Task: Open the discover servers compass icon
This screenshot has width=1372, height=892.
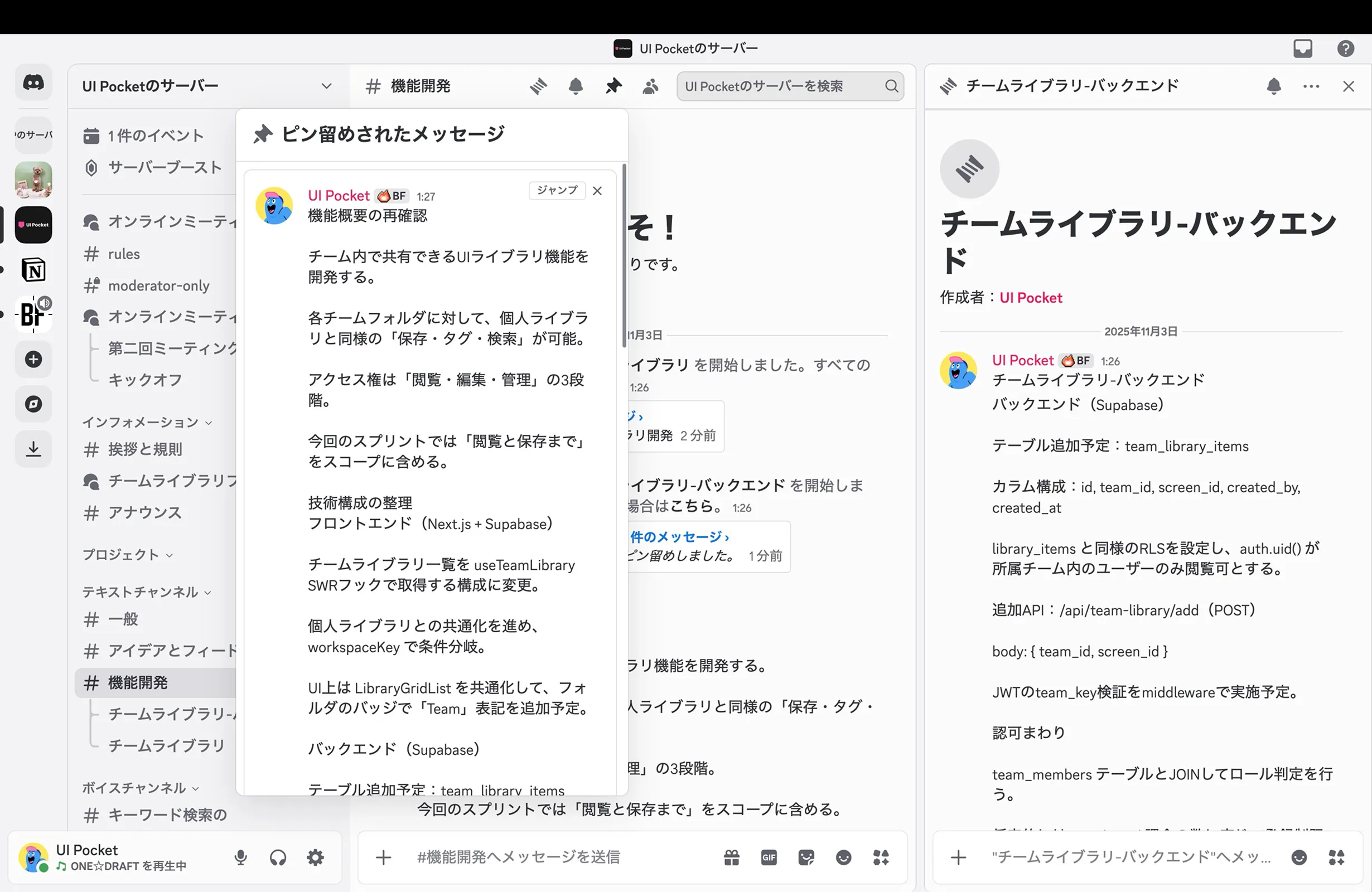Action: point(33,404)
